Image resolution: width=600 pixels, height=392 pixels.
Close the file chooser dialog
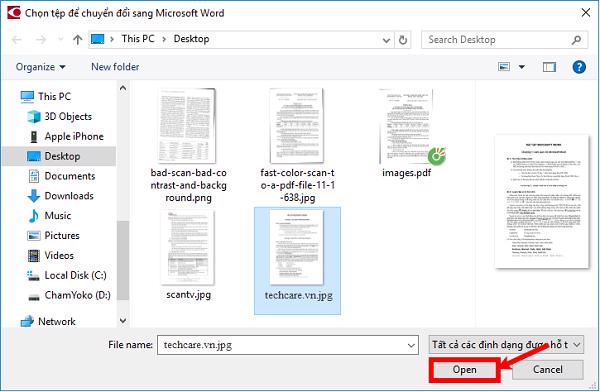point(585,13)
